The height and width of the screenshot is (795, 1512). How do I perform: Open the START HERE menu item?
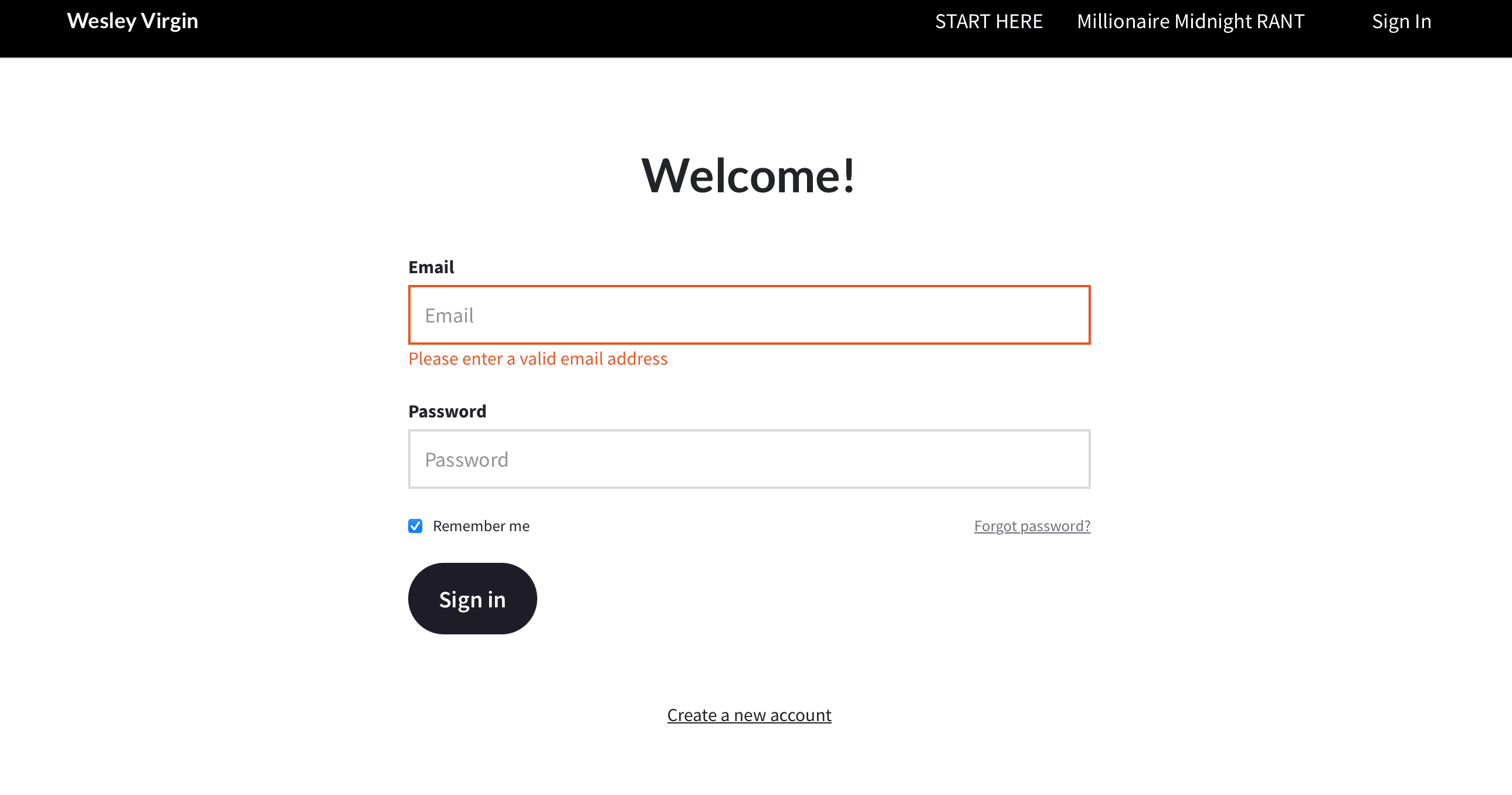point(988,22)
